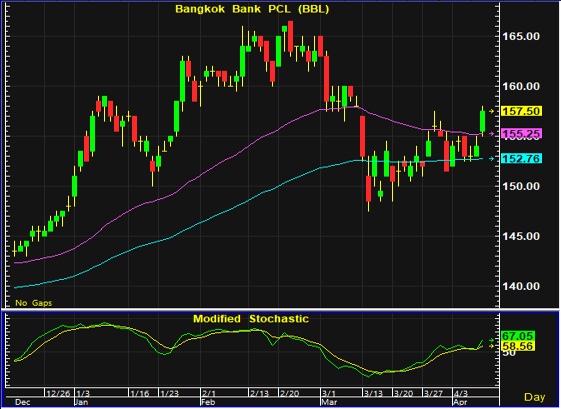Select the 152.76 cyan moving average label

tap(522, 158)
